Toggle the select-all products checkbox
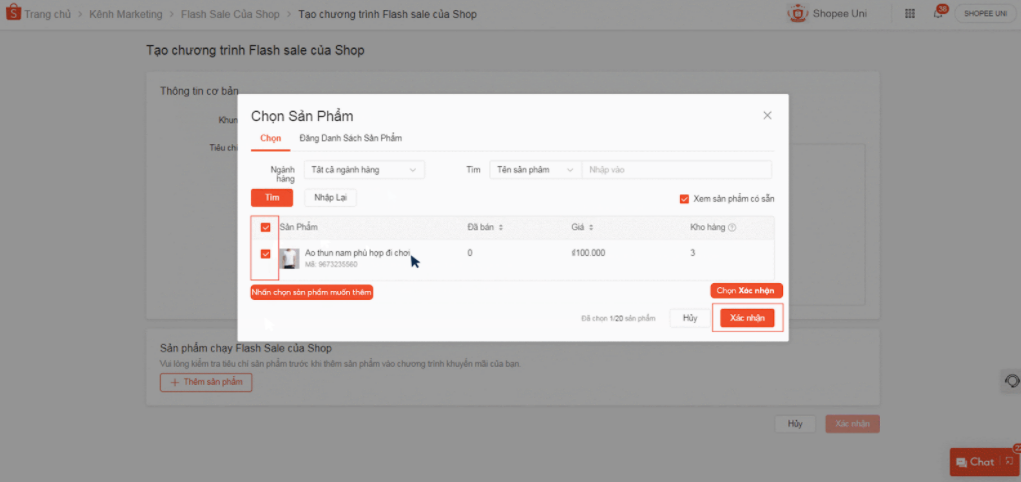1021x482 pixels. tap(265, 227)
